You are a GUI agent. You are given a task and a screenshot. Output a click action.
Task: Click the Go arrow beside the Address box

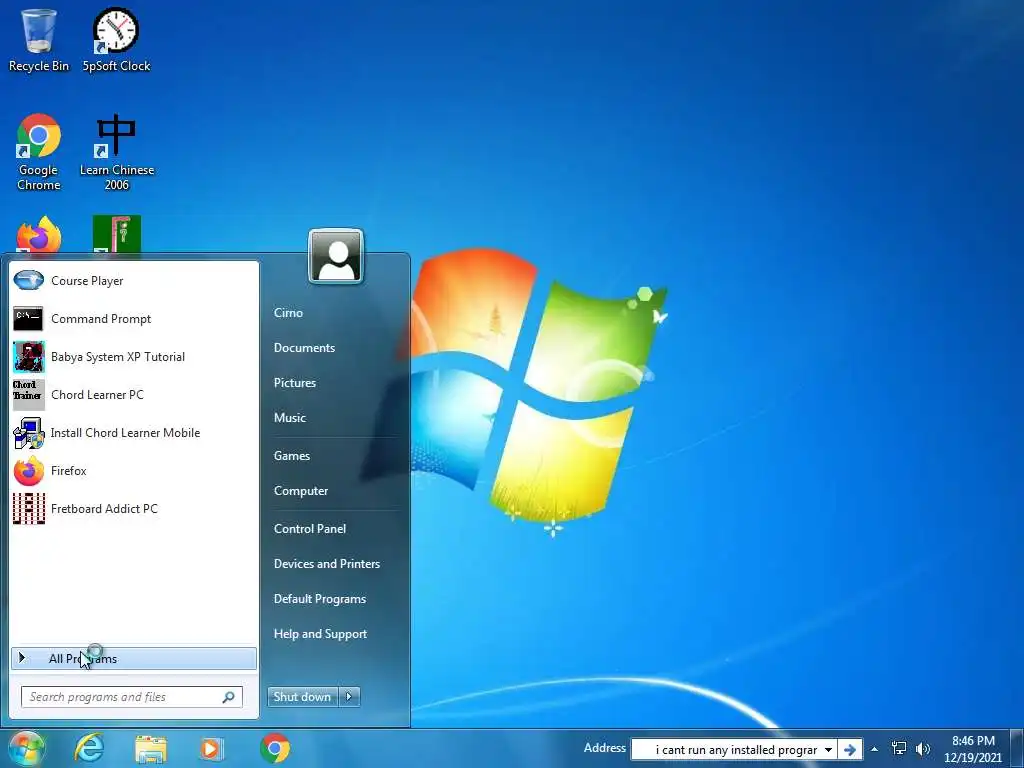[x=850, y=750]
